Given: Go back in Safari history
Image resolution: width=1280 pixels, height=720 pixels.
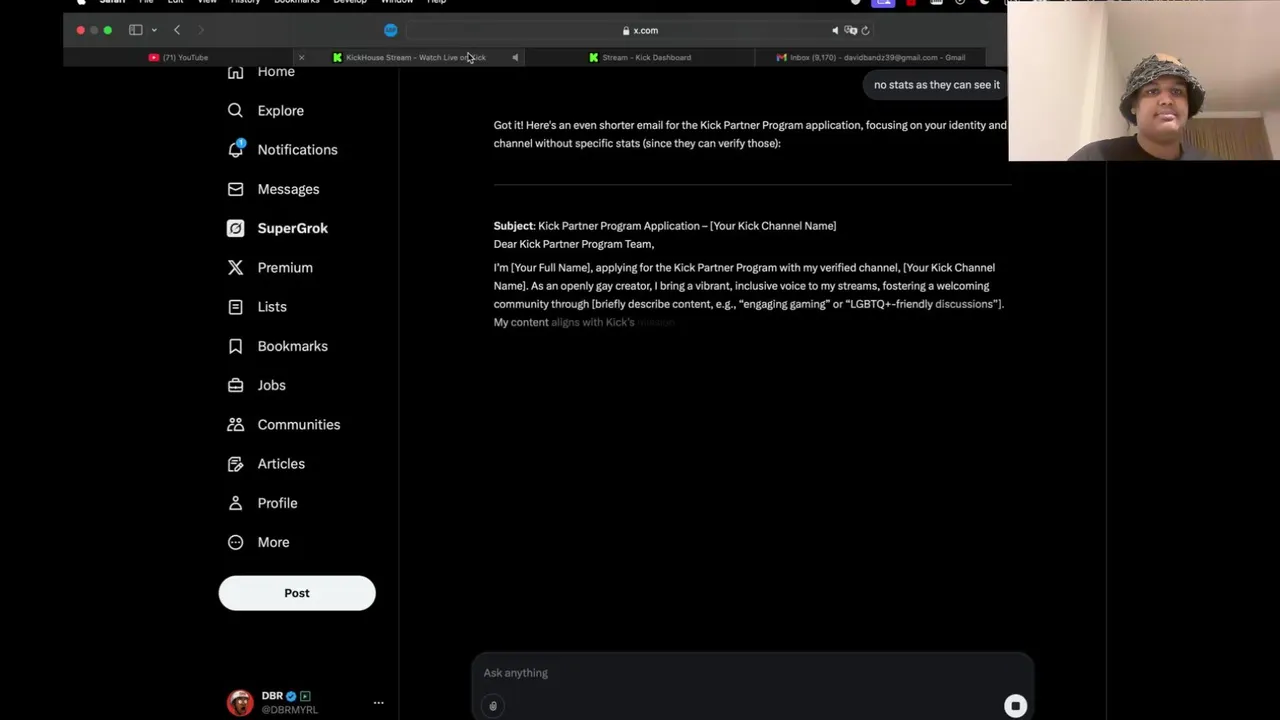Looking at the screenshot, I should coord(177,30).
